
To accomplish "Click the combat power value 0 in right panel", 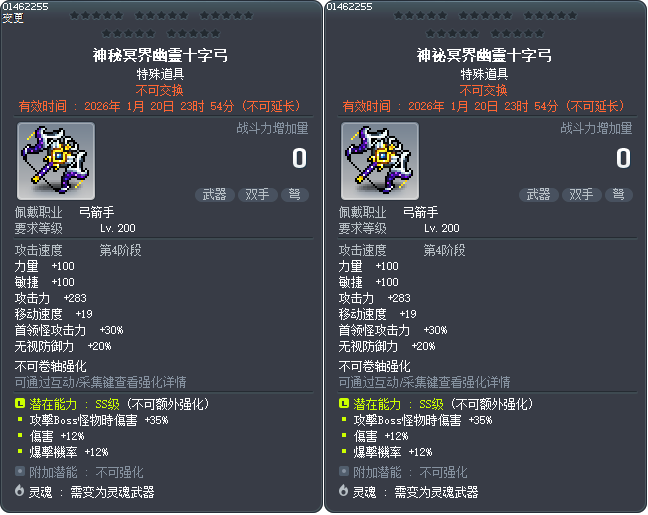I will tap(623, 158).
